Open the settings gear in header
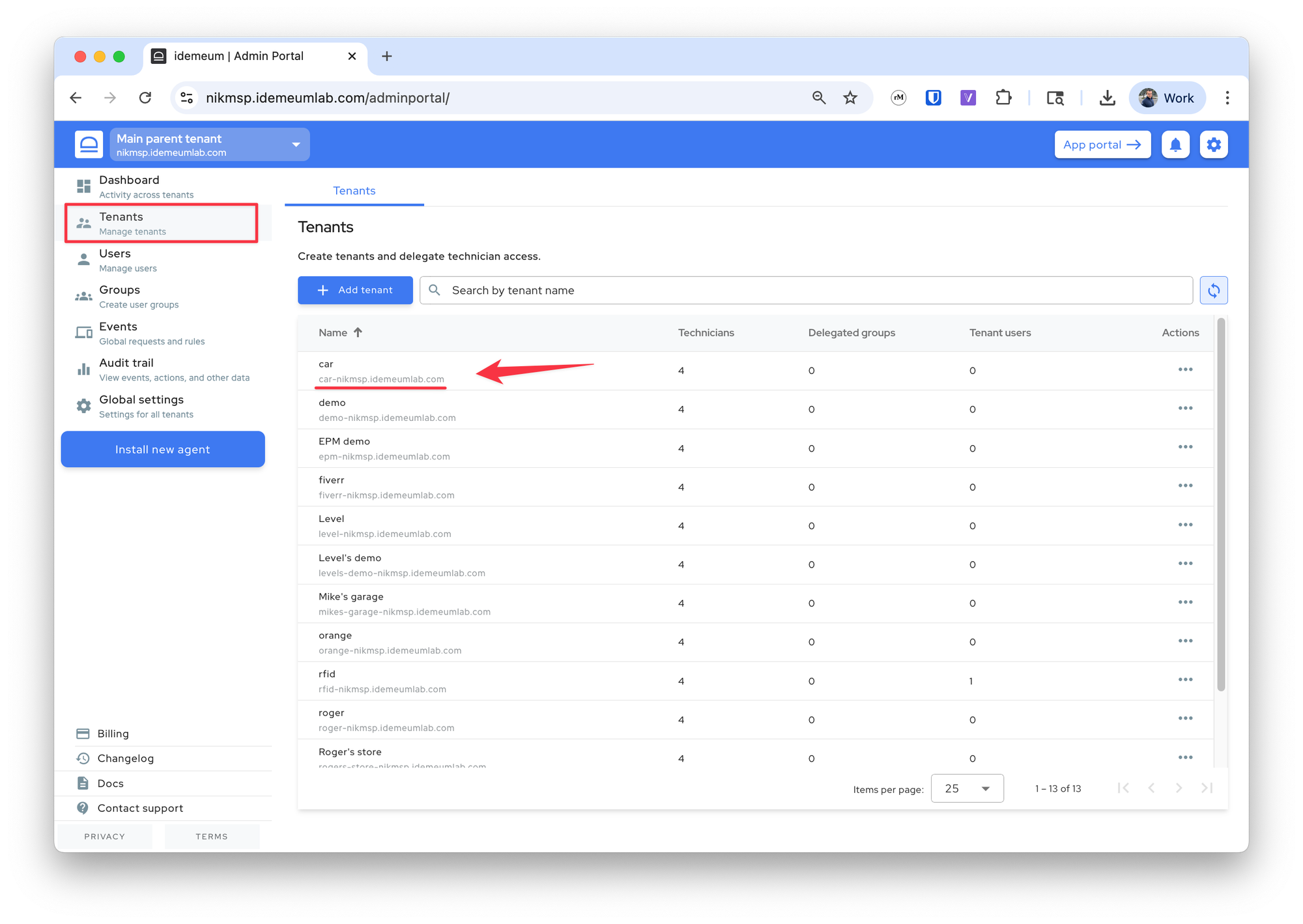Viewport: 1303px width, 924px height. click(1214, 145)
